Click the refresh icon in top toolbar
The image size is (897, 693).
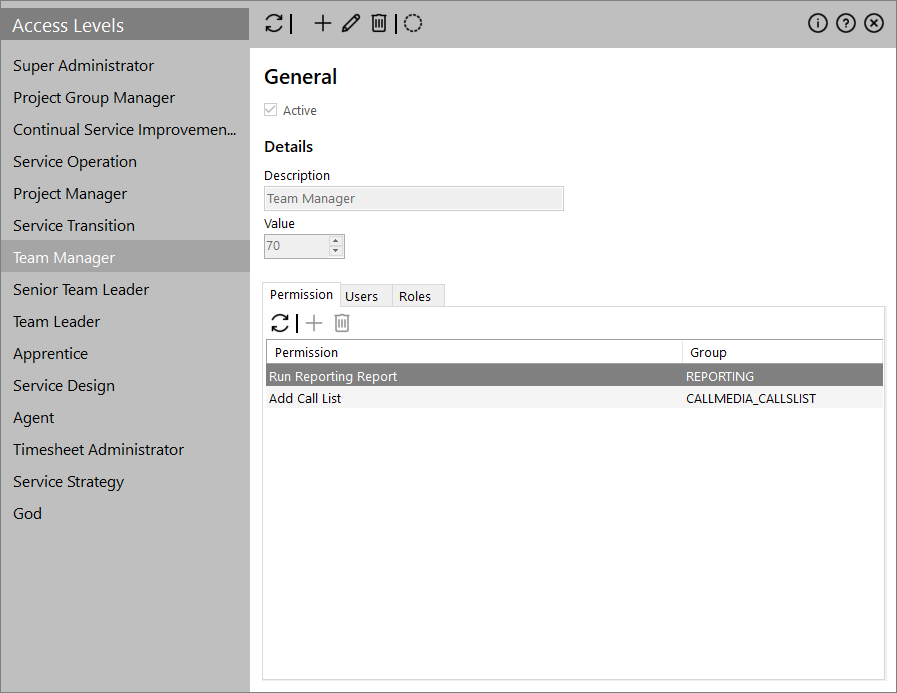(274, 23)
